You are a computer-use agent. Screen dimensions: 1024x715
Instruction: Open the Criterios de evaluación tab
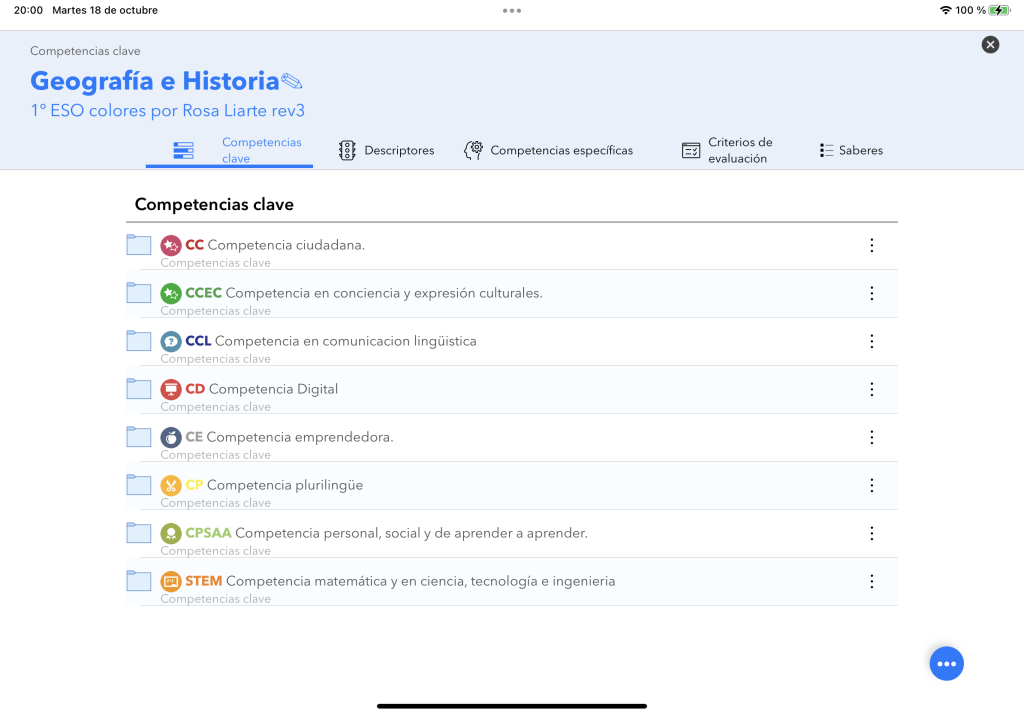point(731,150)
